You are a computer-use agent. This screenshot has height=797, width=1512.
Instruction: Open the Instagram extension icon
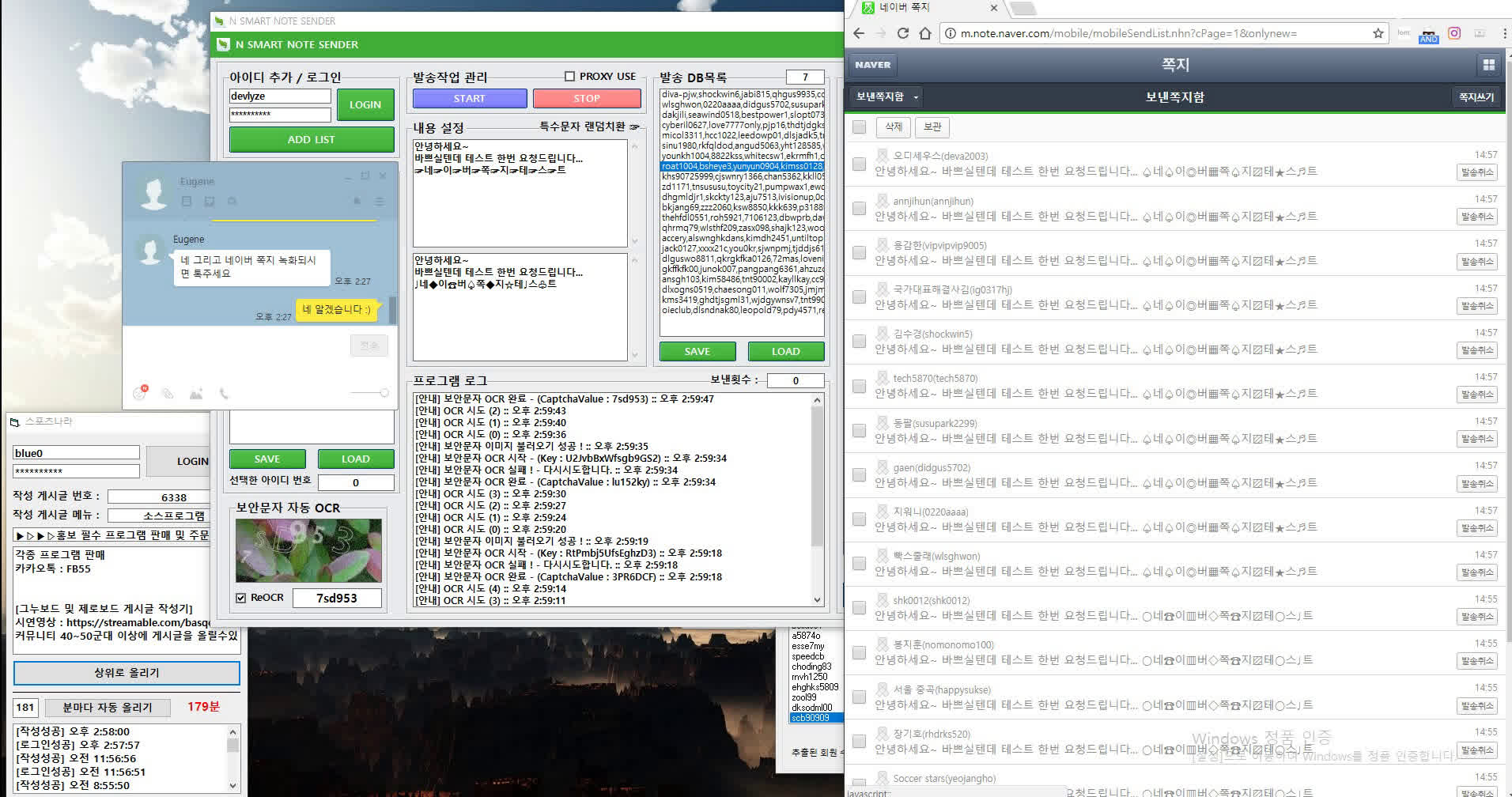click(x=1454, y=33)
